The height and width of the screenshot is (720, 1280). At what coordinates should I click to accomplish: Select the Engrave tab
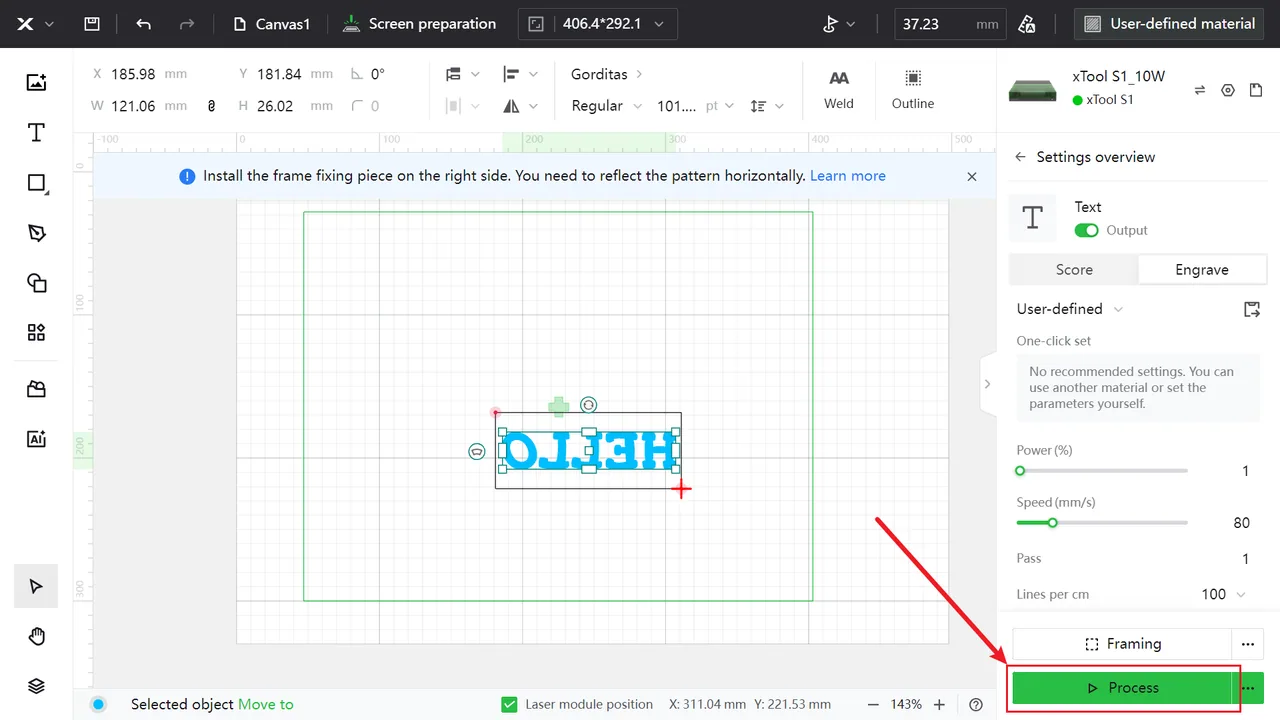click(x=1202, y=270)
